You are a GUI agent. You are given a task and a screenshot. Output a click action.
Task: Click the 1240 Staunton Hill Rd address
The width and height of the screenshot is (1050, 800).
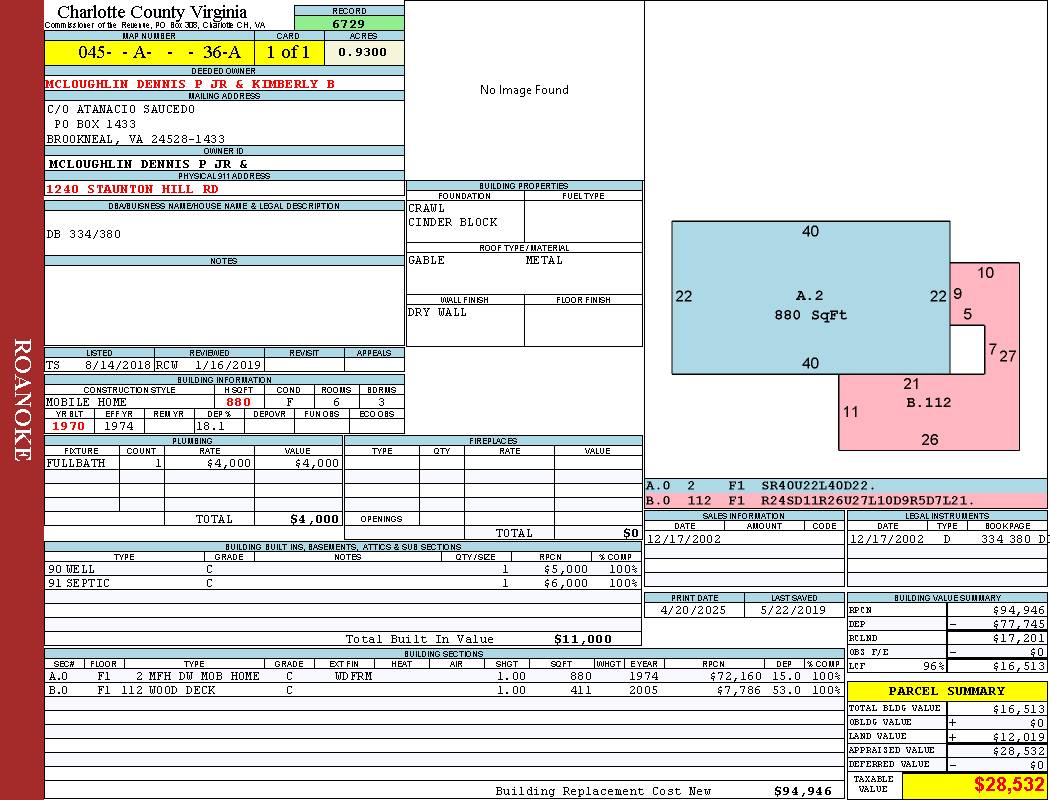132,189
